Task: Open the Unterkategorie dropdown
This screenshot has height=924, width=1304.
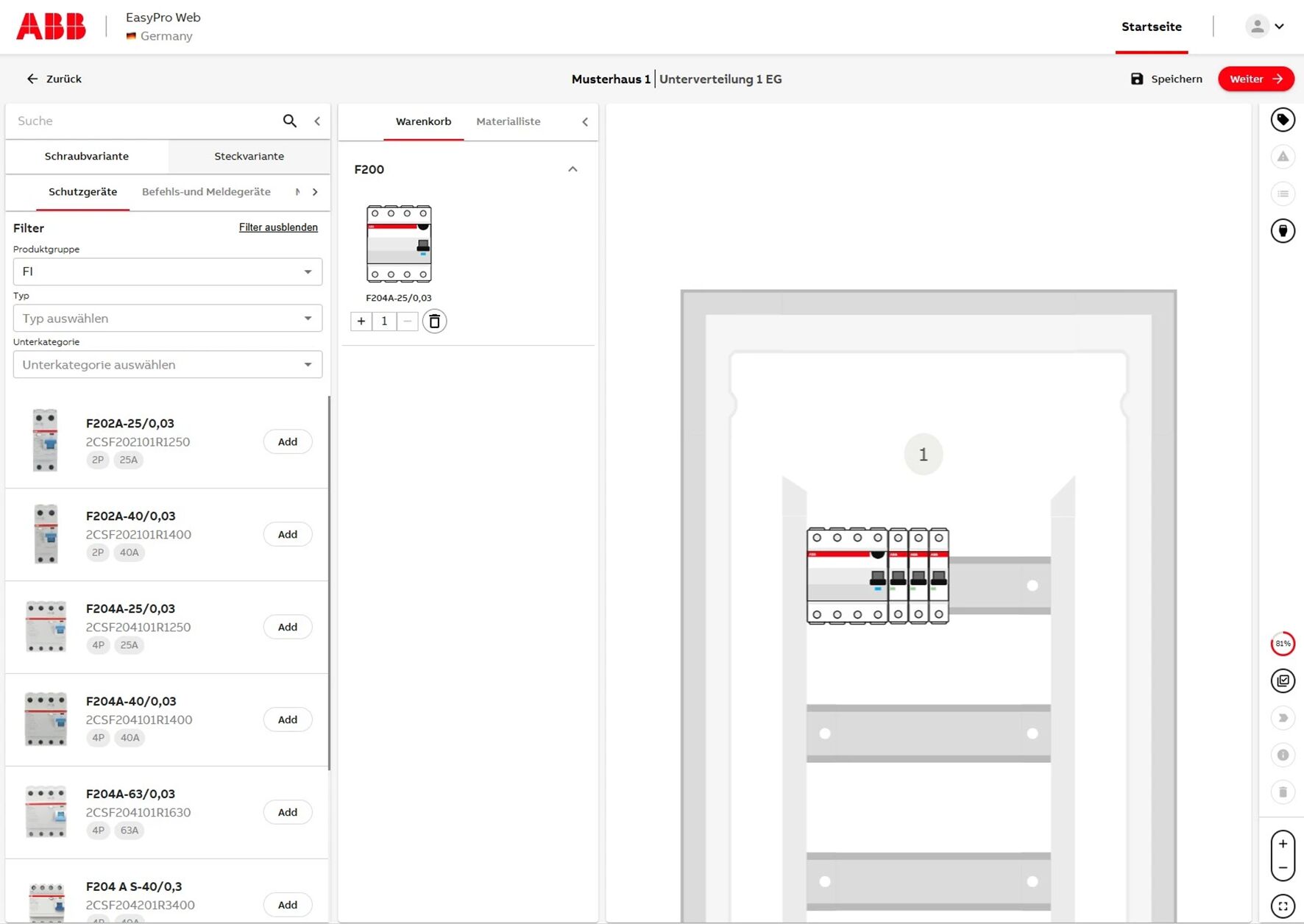Action: click(x=167, y=365)
